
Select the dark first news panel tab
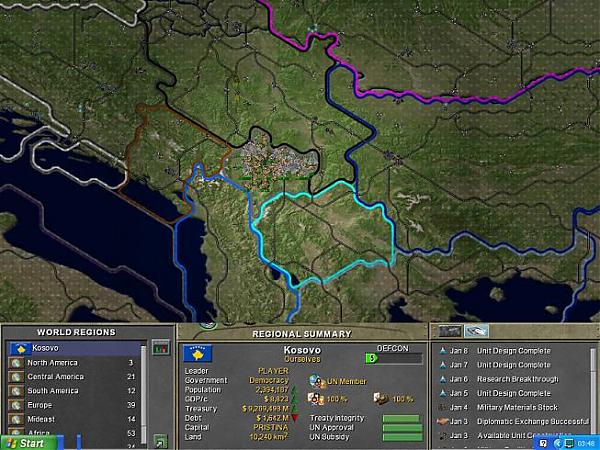(x=450, y=331)
